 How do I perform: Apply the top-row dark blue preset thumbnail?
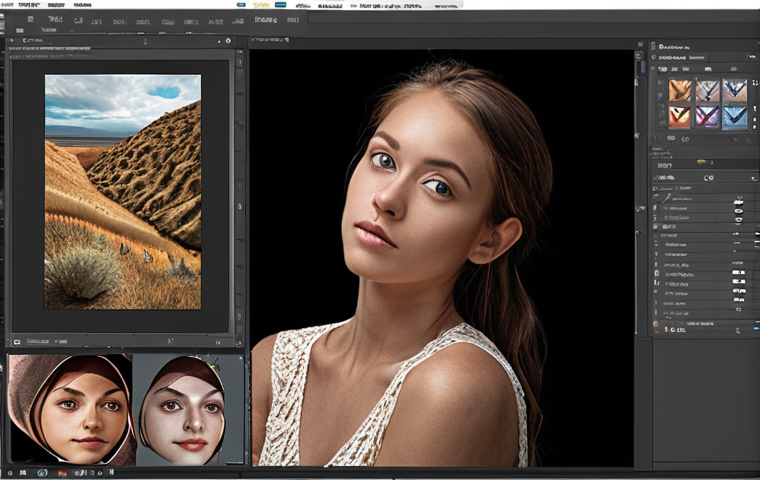(735, 90)
